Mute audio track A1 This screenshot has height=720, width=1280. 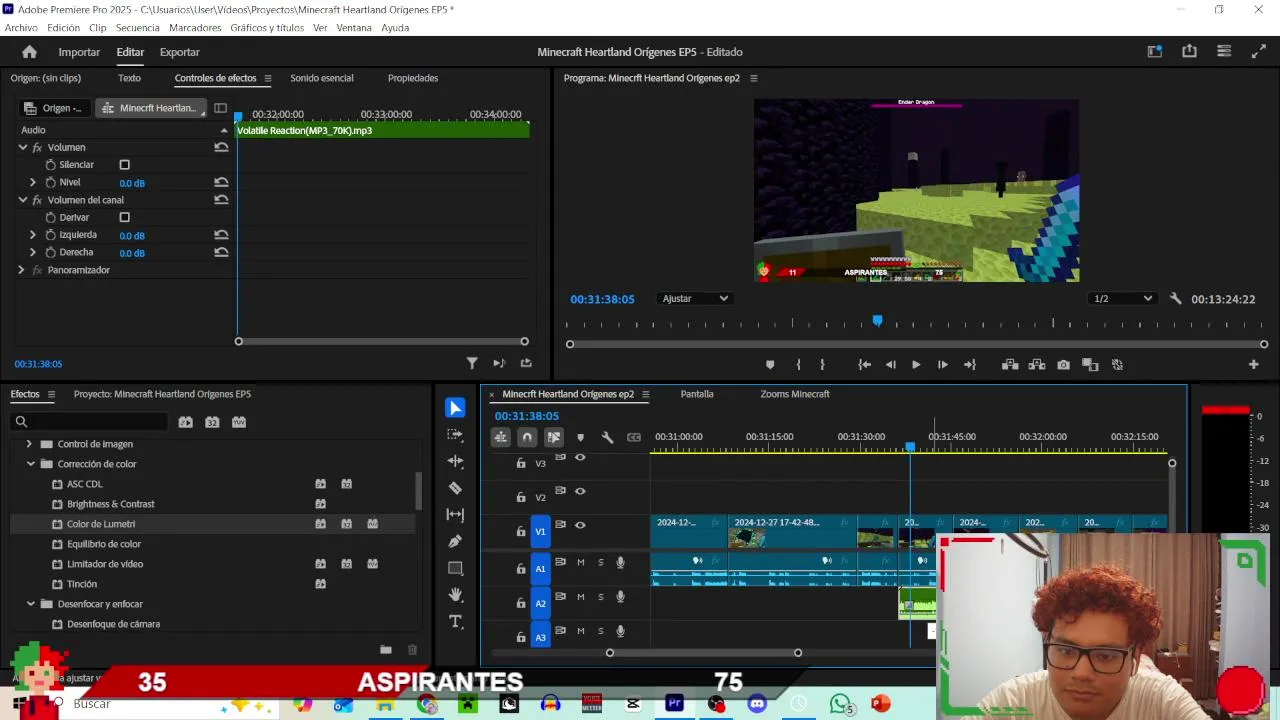coord(581,562)
